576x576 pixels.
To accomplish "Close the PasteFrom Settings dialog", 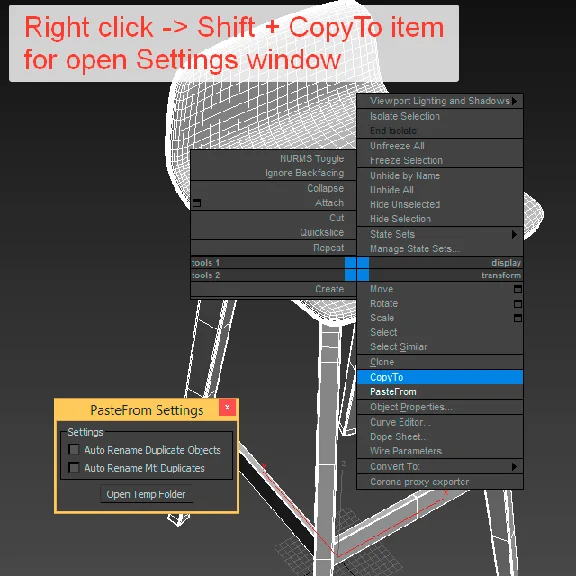I will [227, 407].
